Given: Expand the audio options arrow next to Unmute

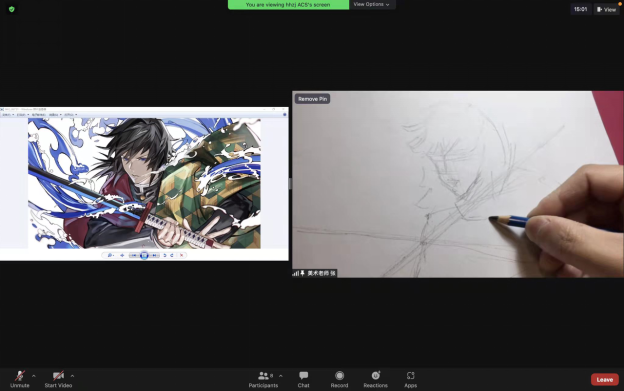Looking at the screenshot, I should 34,376.
